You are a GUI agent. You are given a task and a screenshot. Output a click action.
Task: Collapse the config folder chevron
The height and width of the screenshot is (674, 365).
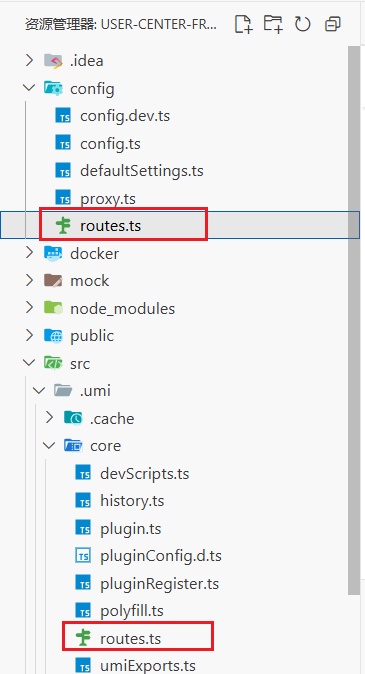point(29,88)
